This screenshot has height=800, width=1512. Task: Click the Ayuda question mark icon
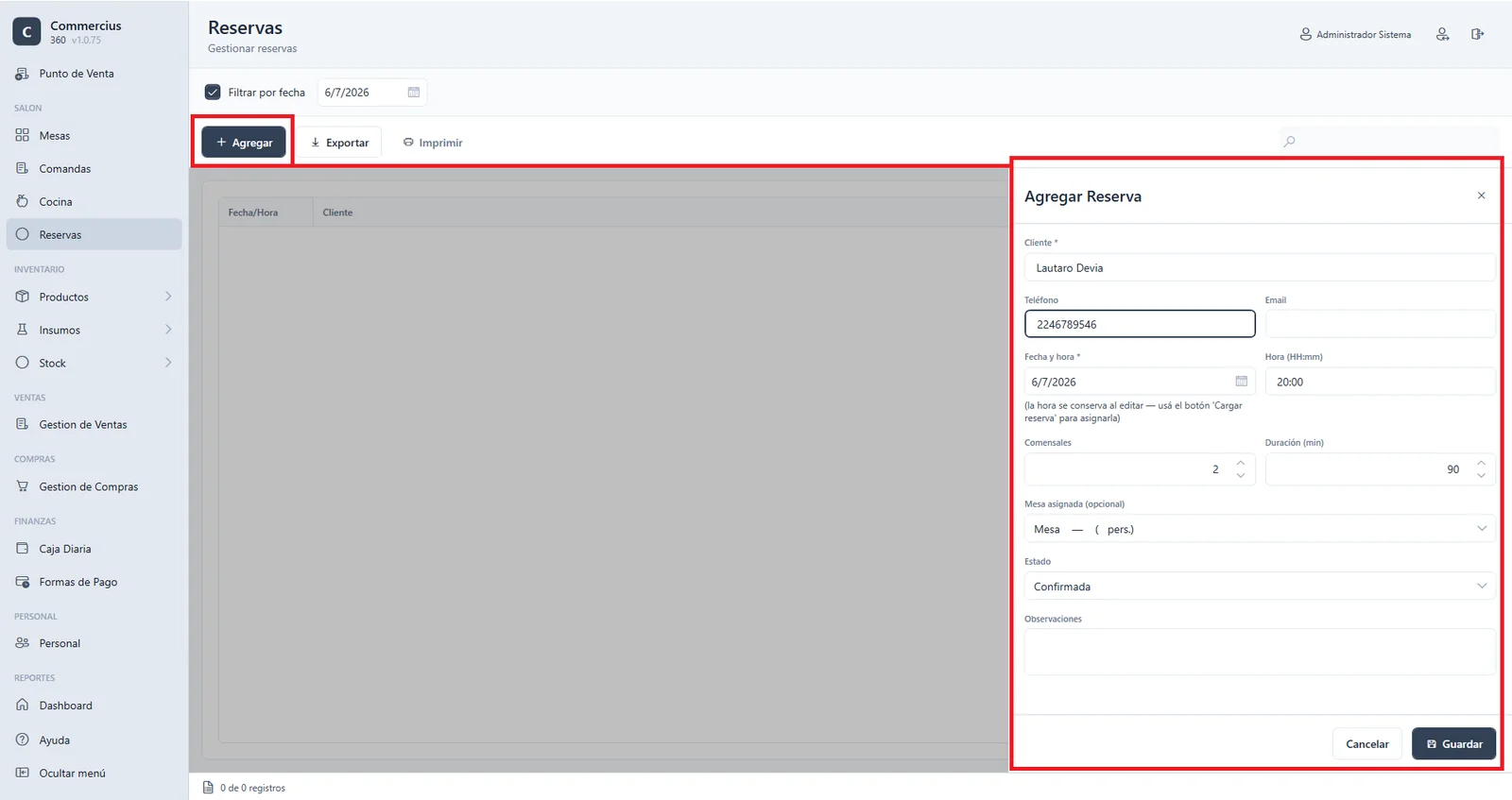click(x=23, y=740)
